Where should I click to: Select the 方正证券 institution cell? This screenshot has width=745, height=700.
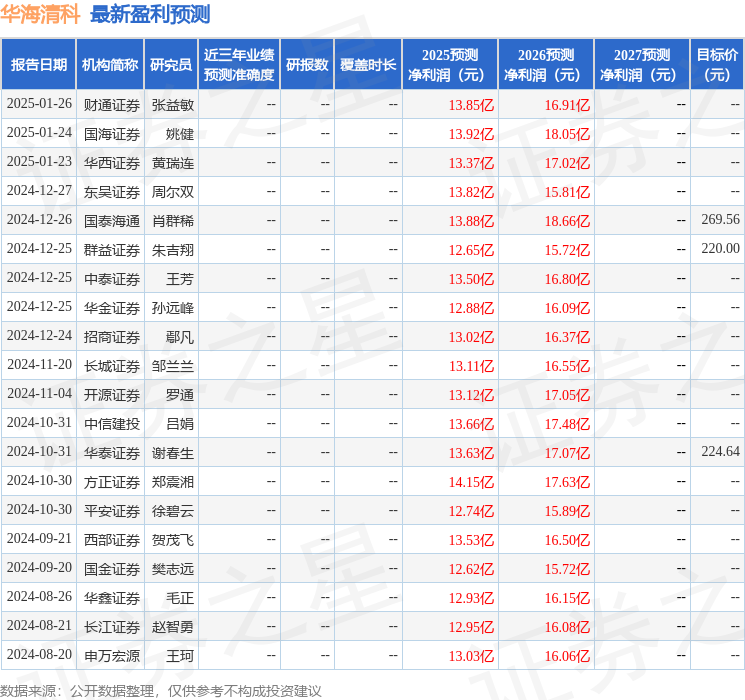112,482
